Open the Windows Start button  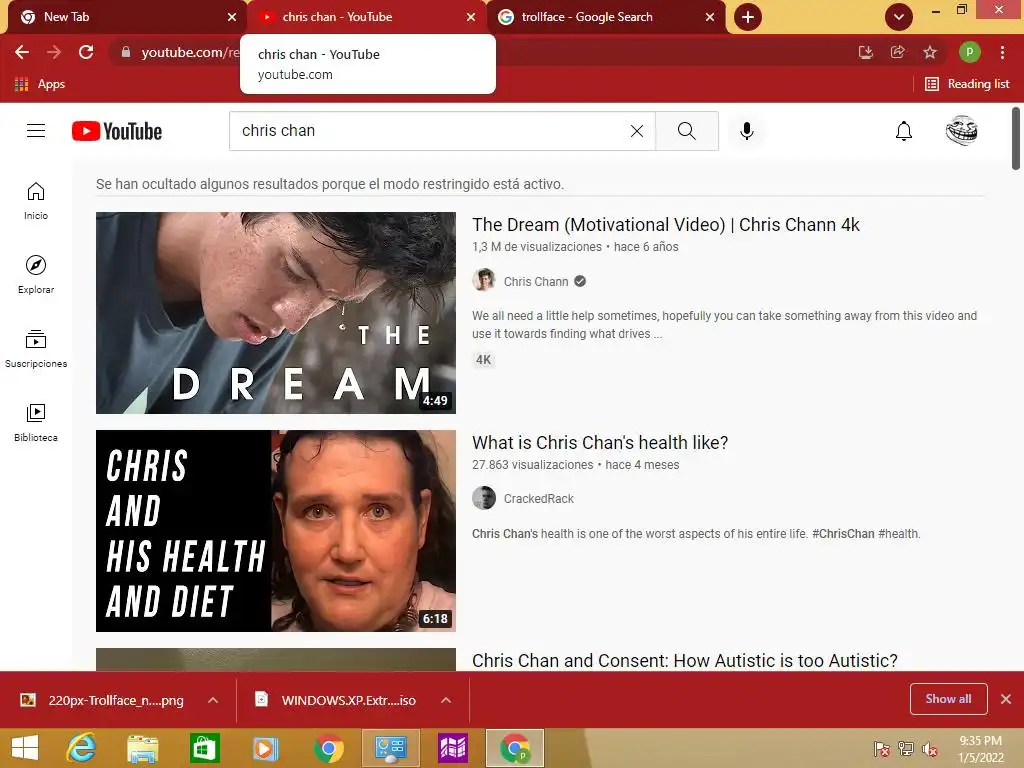pyautogui.click(x=25, y=748)
